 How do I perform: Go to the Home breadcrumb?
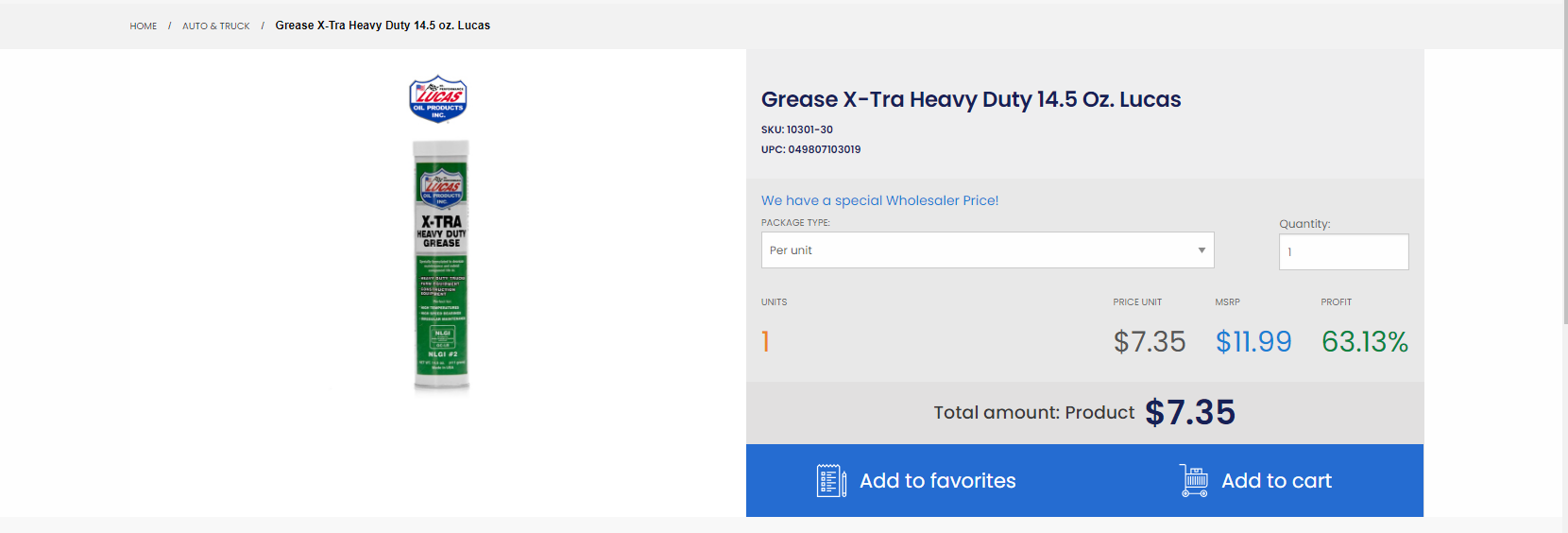[144, 26]
